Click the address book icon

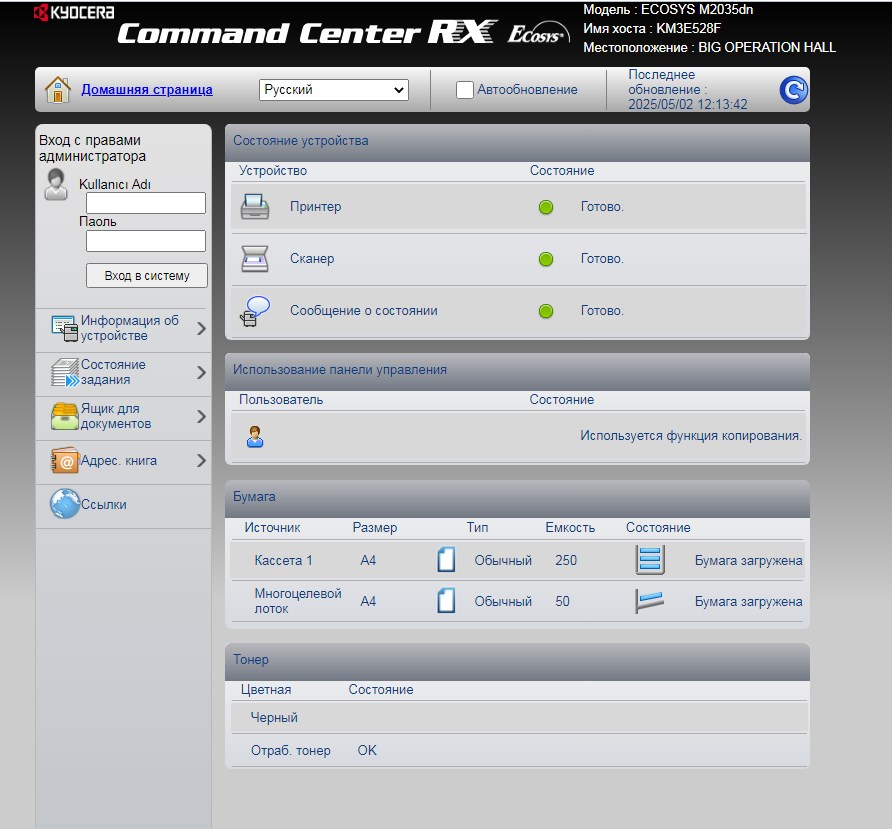pyautogui.click(x=64, y=460)
